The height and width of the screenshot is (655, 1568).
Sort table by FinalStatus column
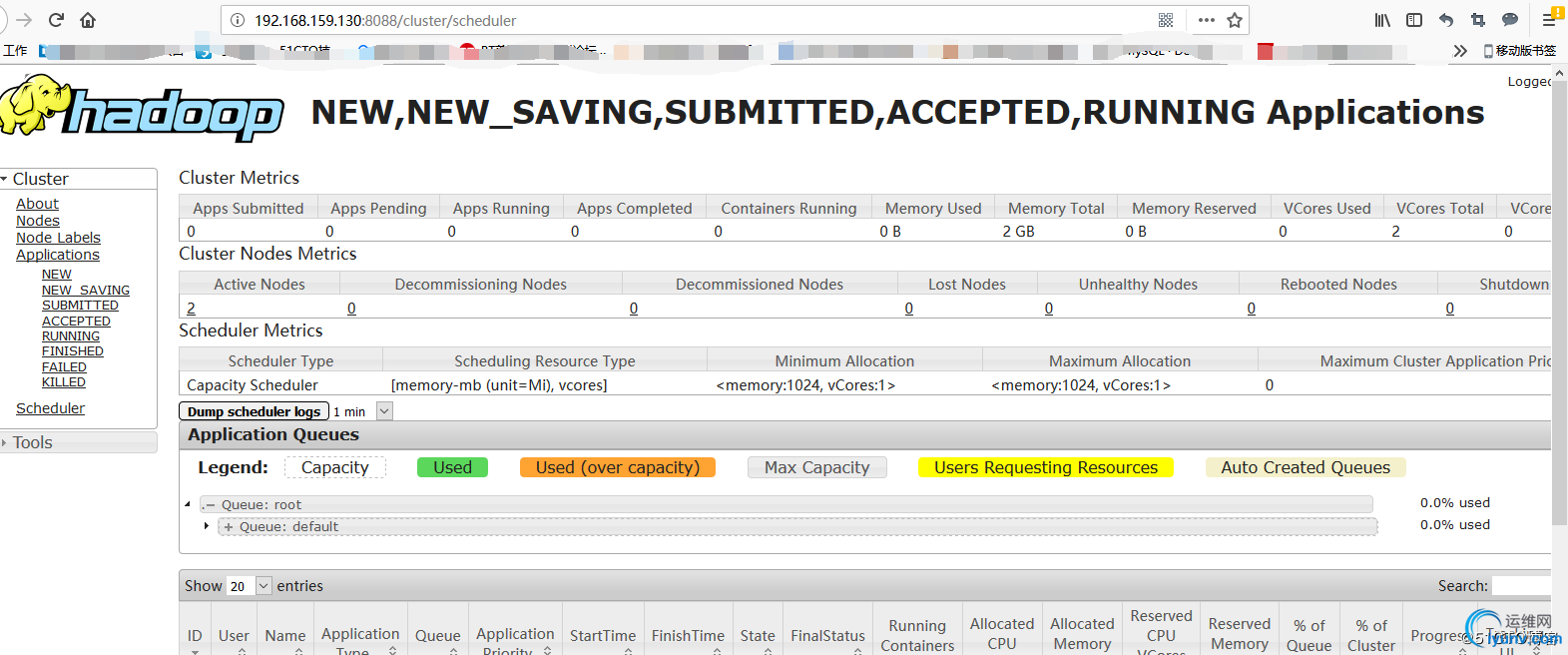tap(827, 636)
